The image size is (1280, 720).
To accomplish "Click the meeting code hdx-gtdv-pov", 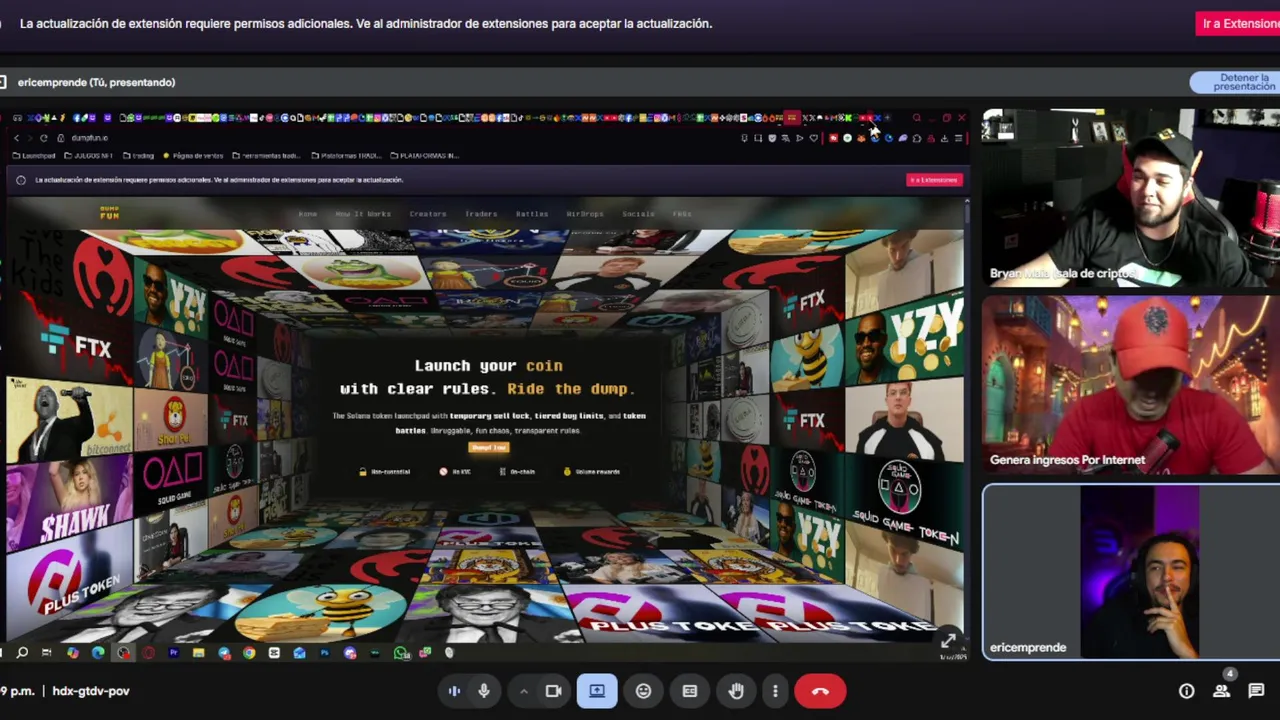I will [91, 691].
